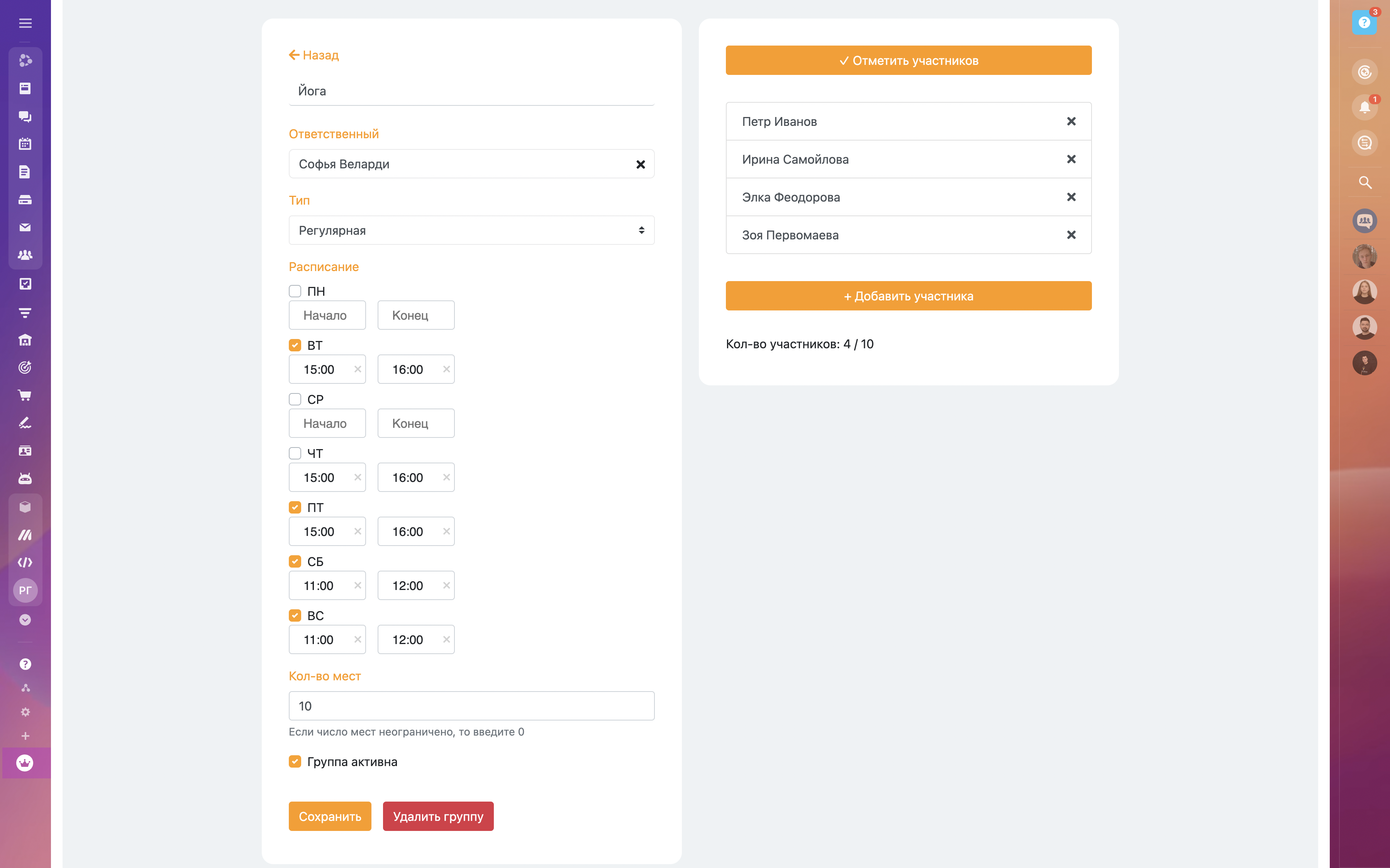Image resolution: width=1390 pixels, height=868 pixels.
Task: Open the settings gear in sidebar
Action: click(25, 712)
